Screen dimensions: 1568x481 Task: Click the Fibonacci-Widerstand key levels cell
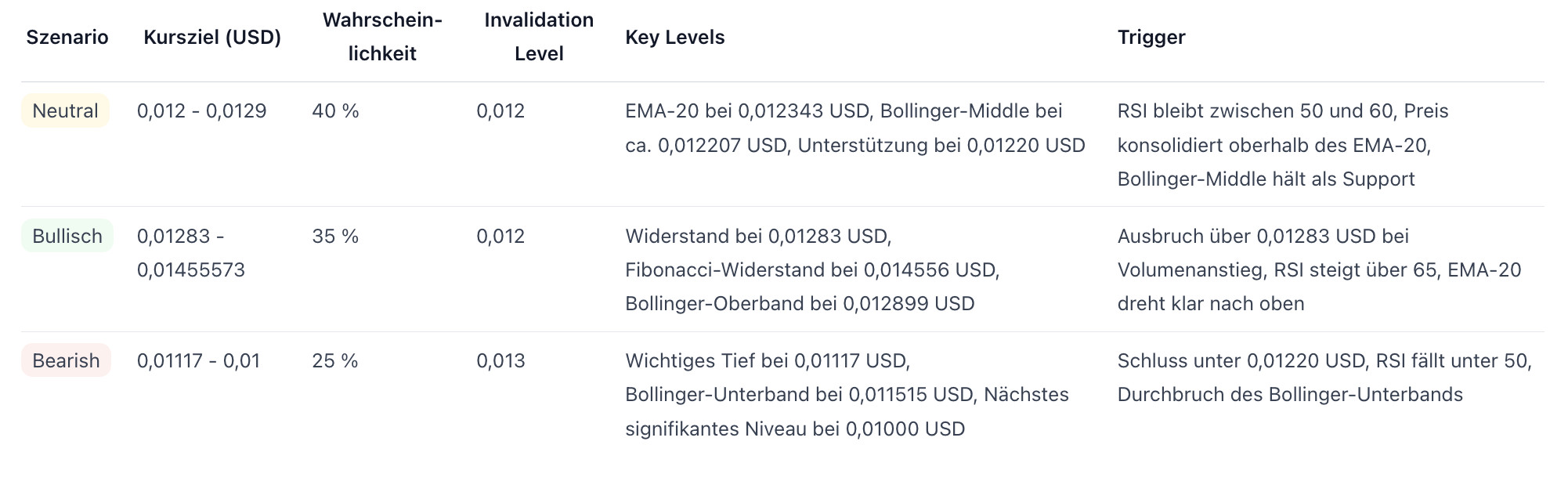coord(811,269)
